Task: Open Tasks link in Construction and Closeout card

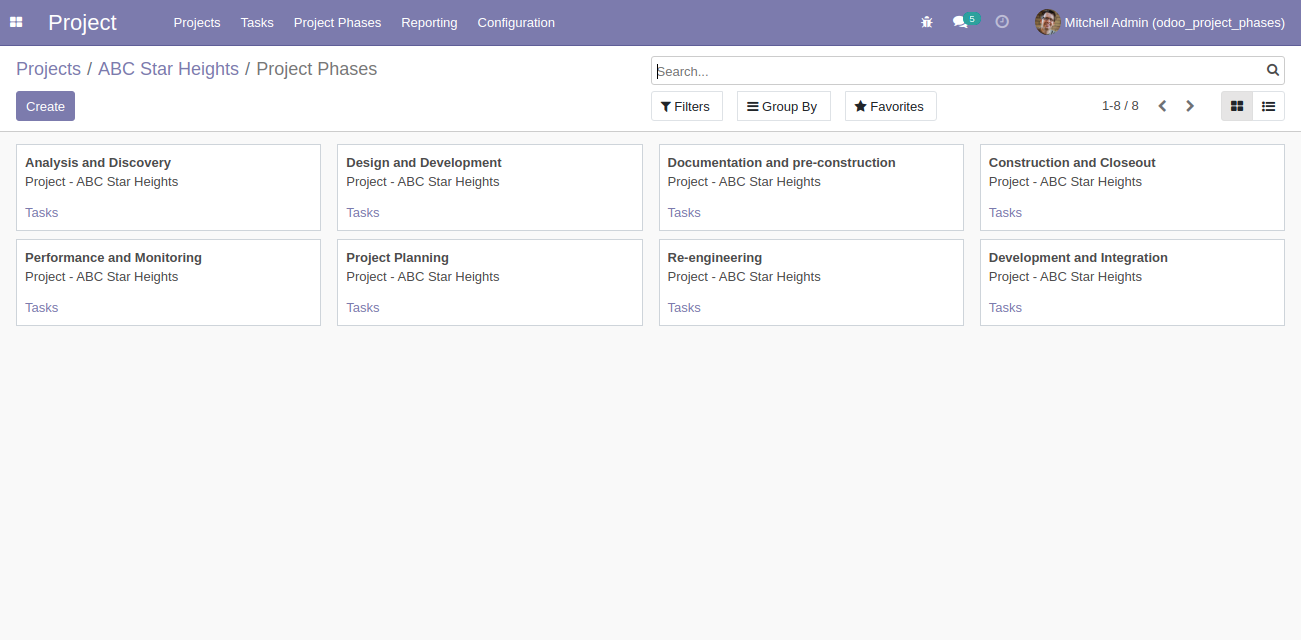Action: pyautogui.click(x=1005, y=212)
